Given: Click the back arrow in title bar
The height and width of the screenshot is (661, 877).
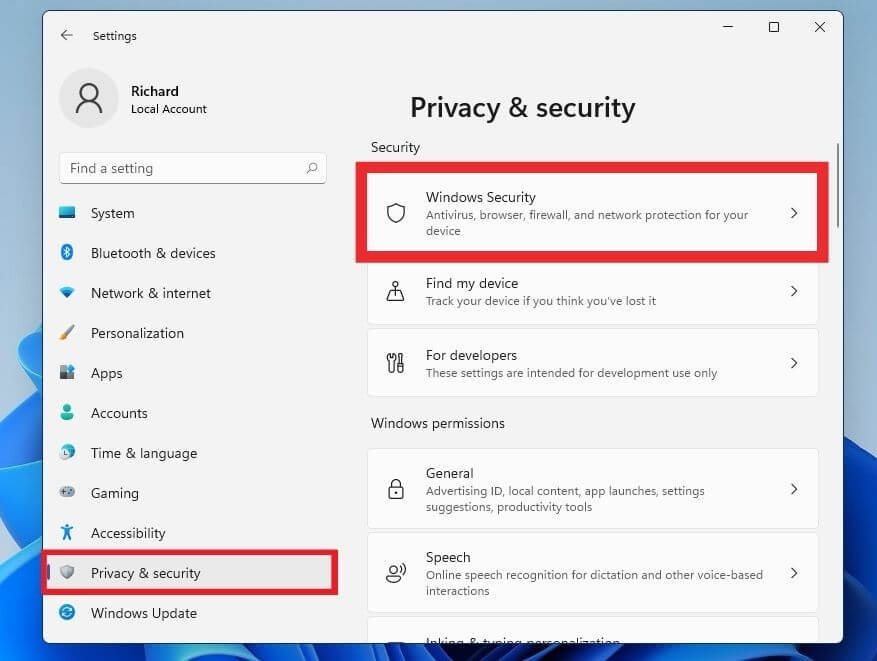Looking at the screenshot, I should (x=67, y=35).
